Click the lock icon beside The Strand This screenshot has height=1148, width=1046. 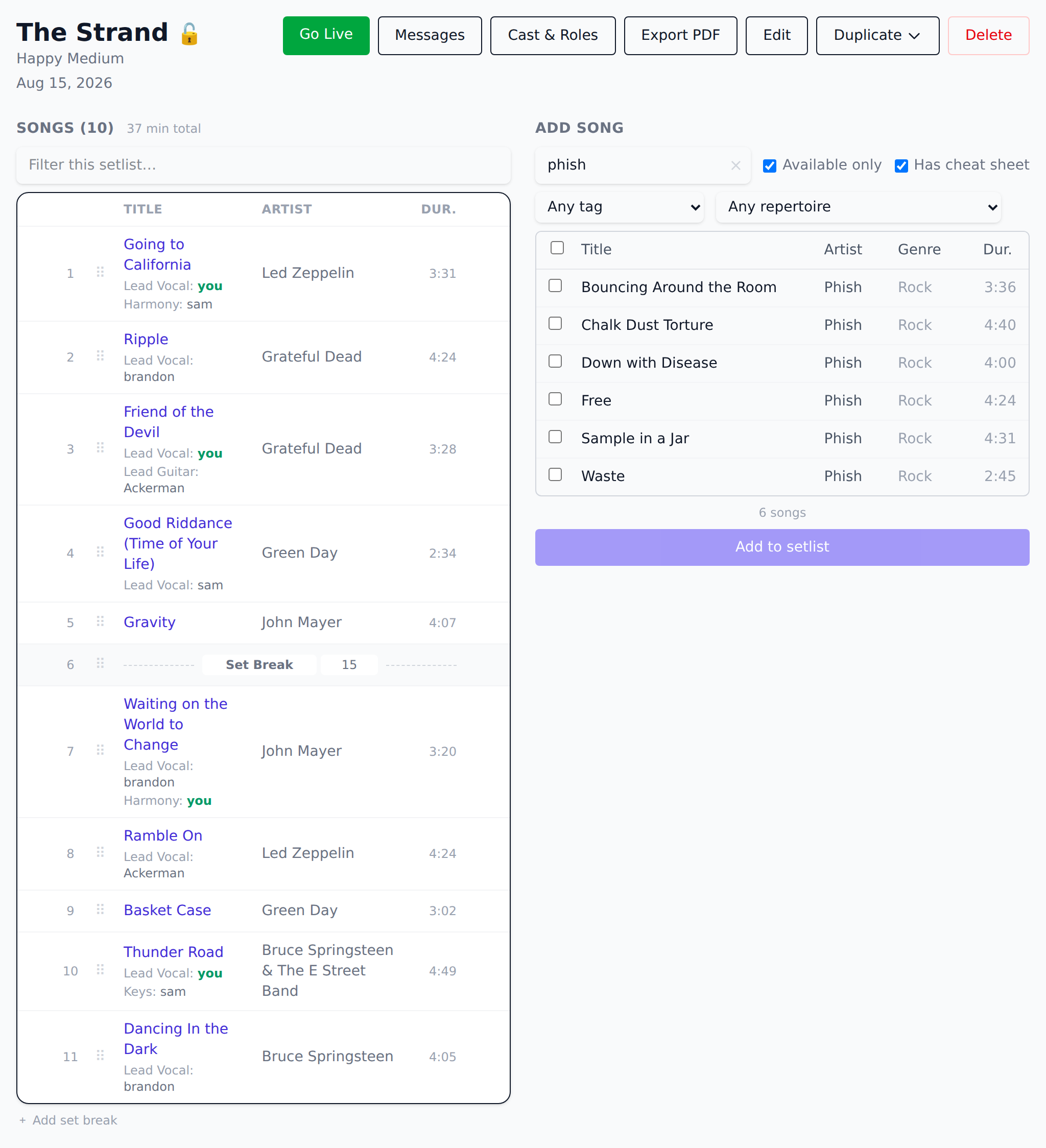point(189,34)
